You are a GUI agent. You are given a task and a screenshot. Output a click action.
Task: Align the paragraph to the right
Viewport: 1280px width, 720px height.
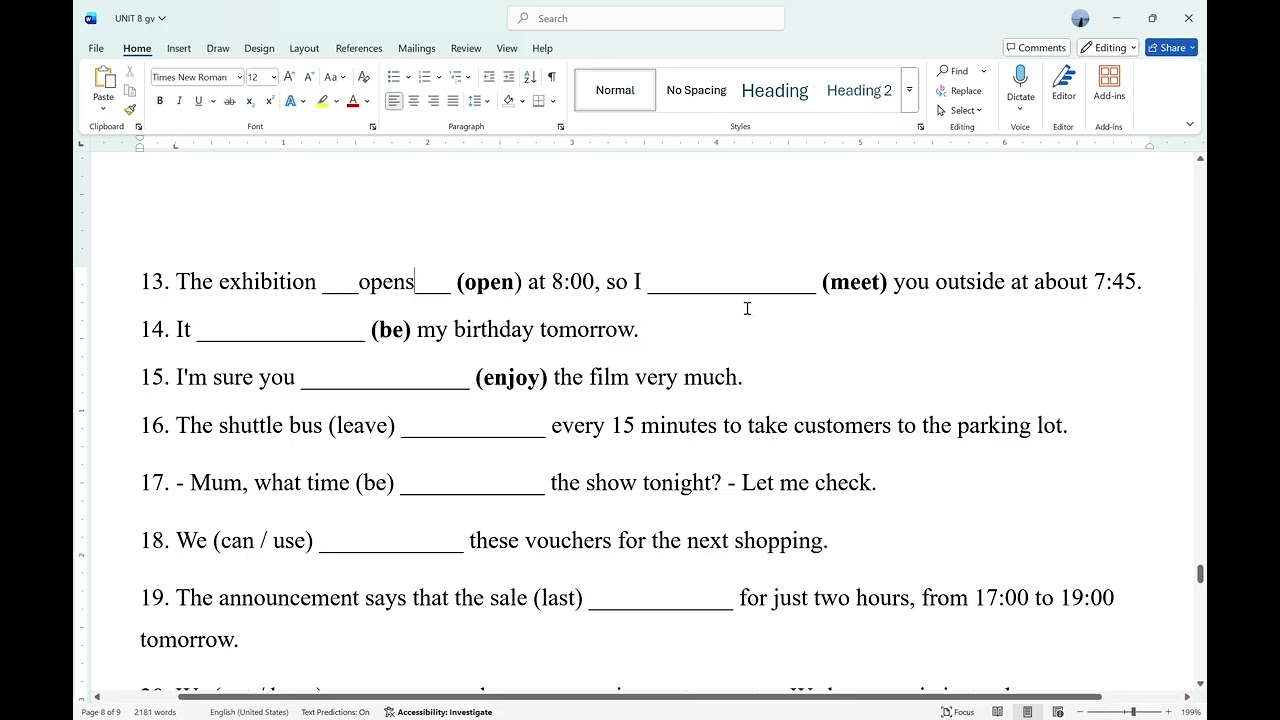433,101
